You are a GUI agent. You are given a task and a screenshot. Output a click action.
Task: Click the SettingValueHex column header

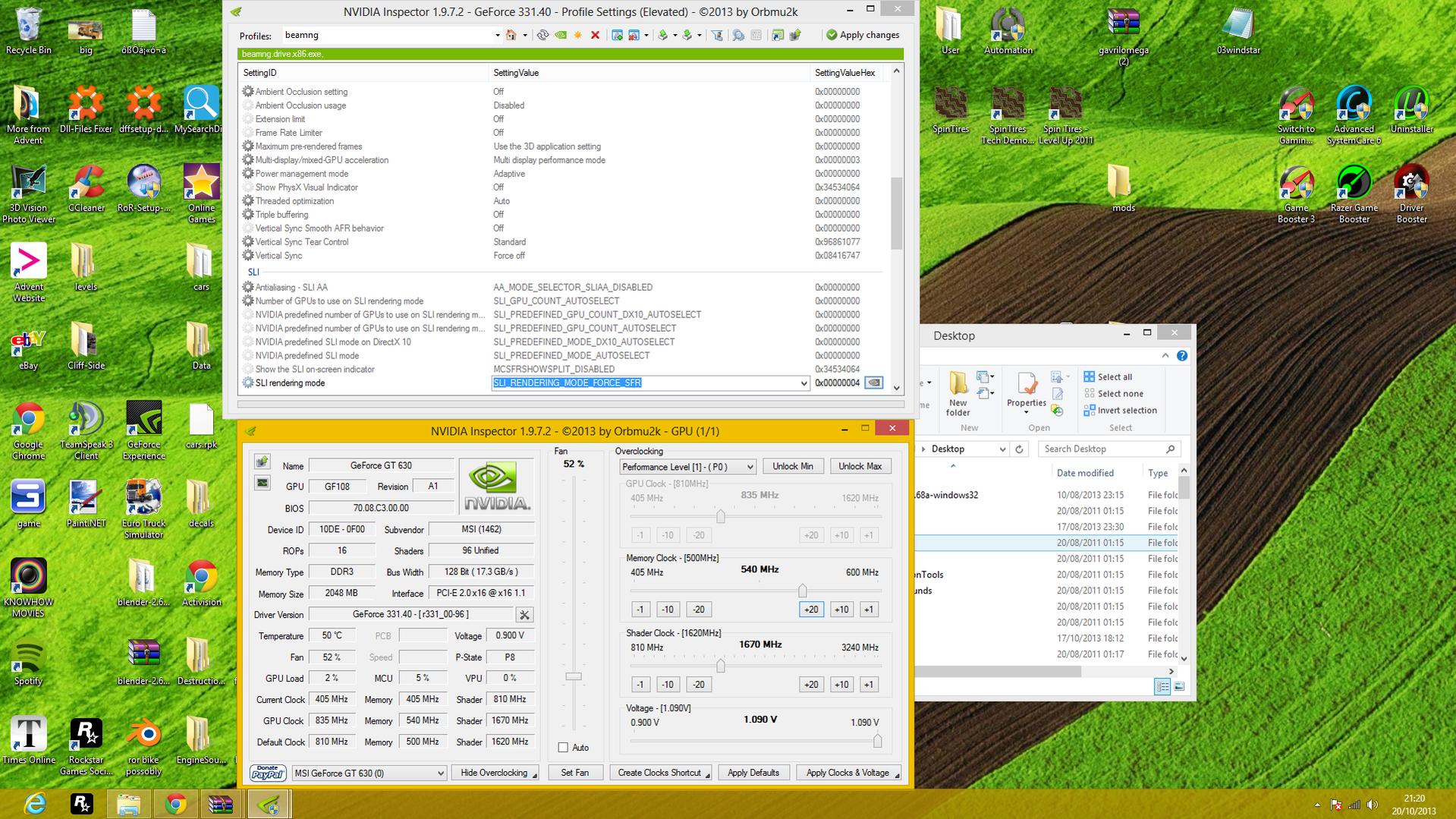[x=844, y=73]
